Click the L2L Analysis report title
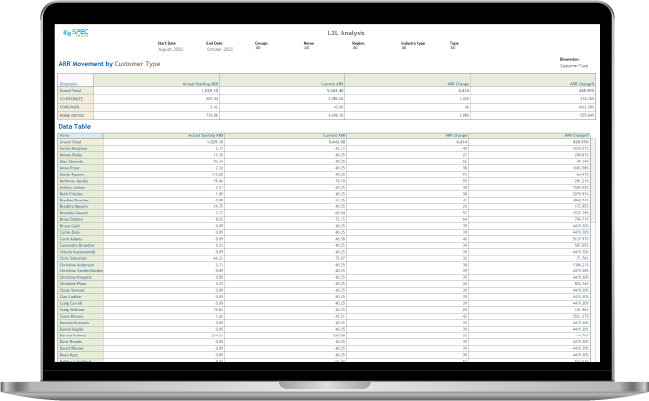The image size is (649, 401). point(346,33)
